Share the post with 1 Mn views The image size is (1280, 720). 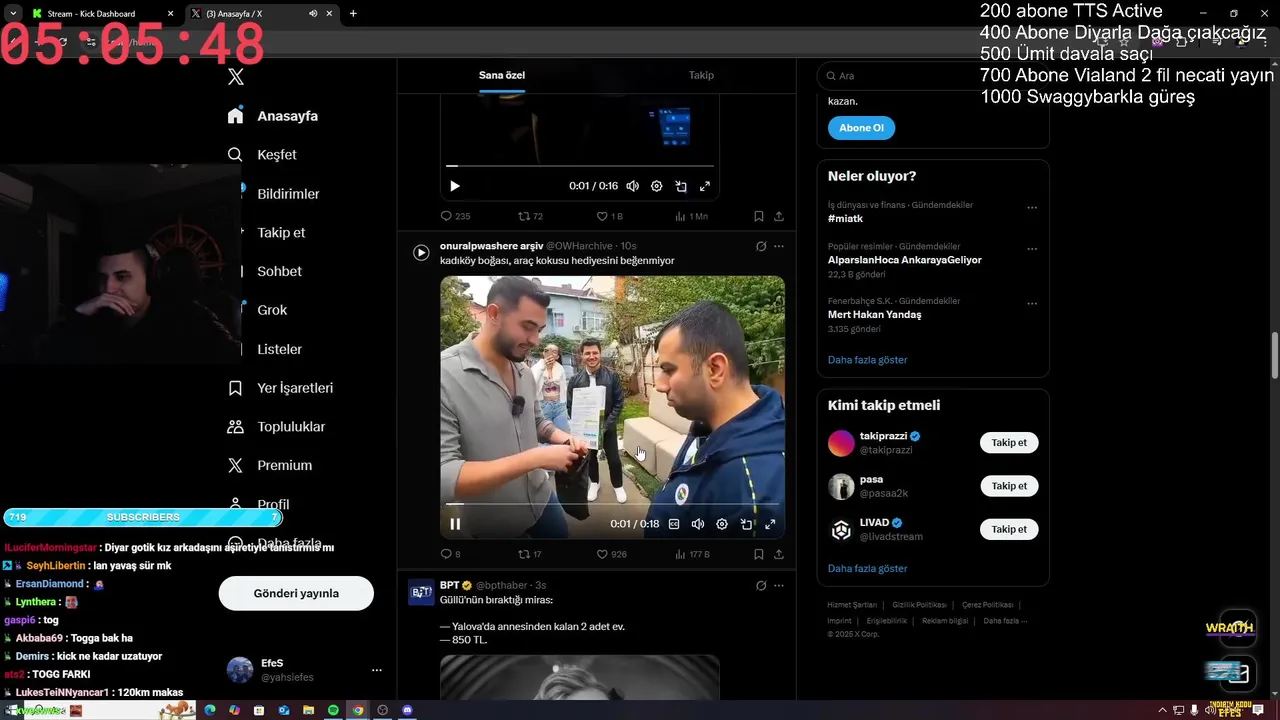point(779,216)
